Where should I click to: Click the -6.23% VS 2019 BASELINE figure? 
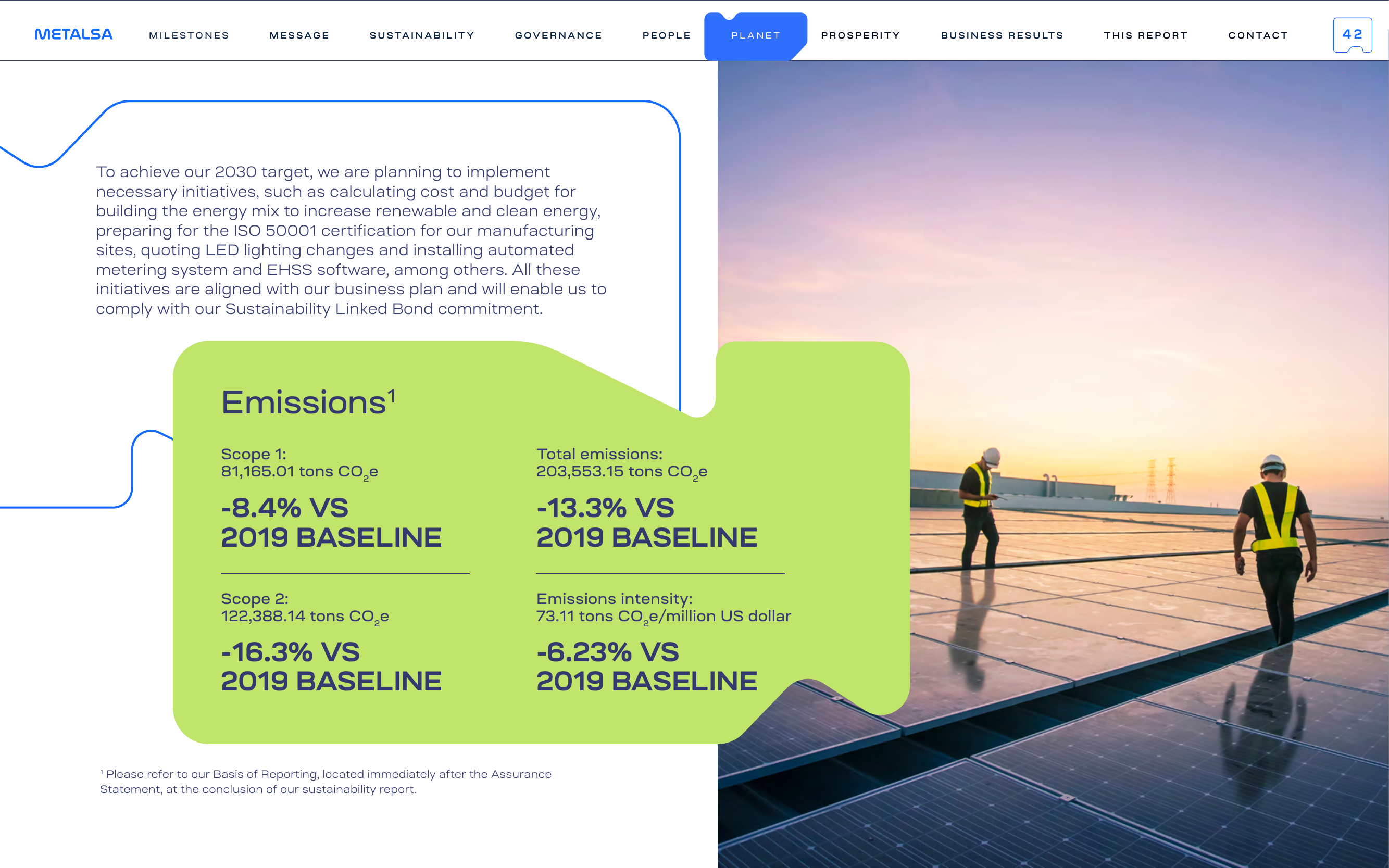coord(646,666)
